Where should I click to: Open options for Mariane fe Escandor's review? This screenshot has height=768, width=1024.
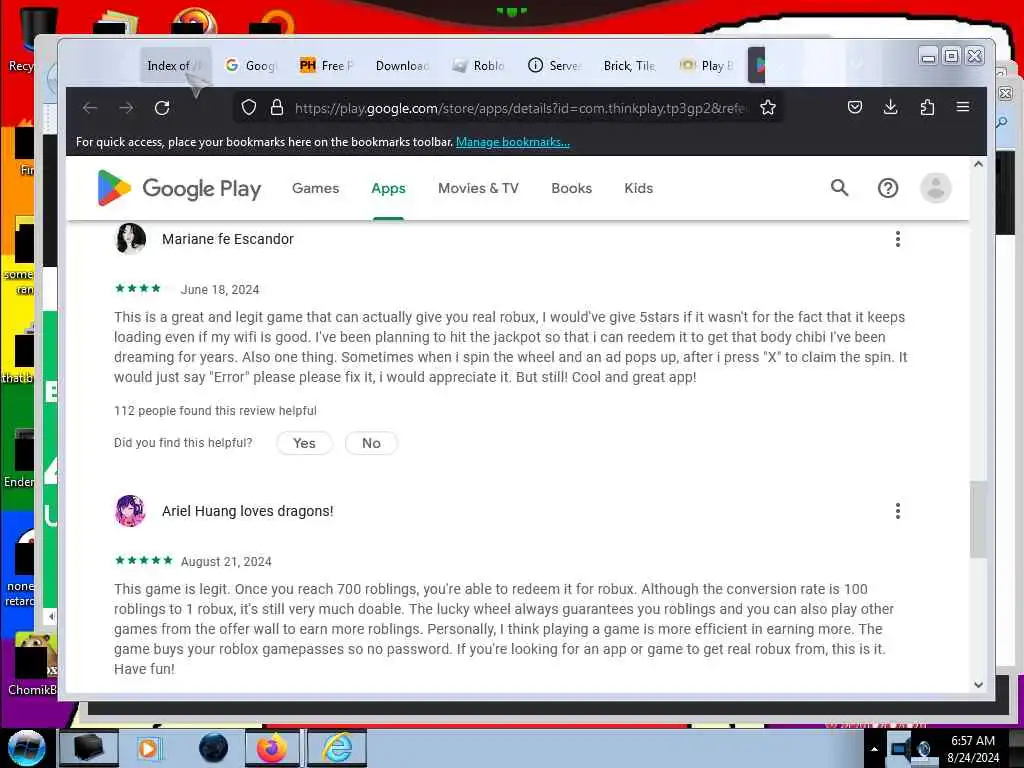[x=898, y=239]
